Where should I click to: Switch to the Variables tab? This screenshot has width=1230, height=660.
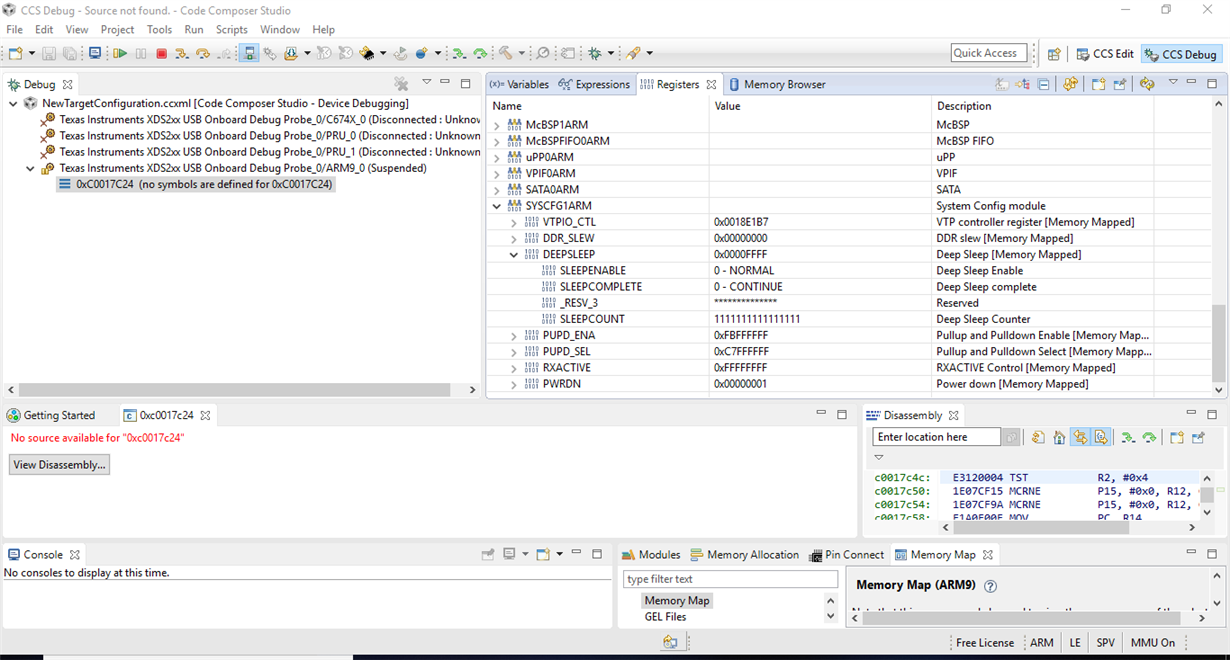pos(519,84)
